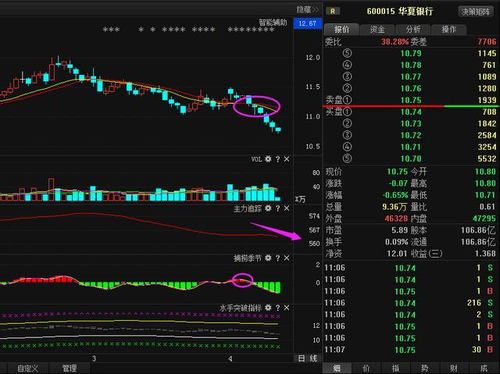Show help for 水手突破指标
This screenshot has width=500, height=374.
click(x=277, y=308)
